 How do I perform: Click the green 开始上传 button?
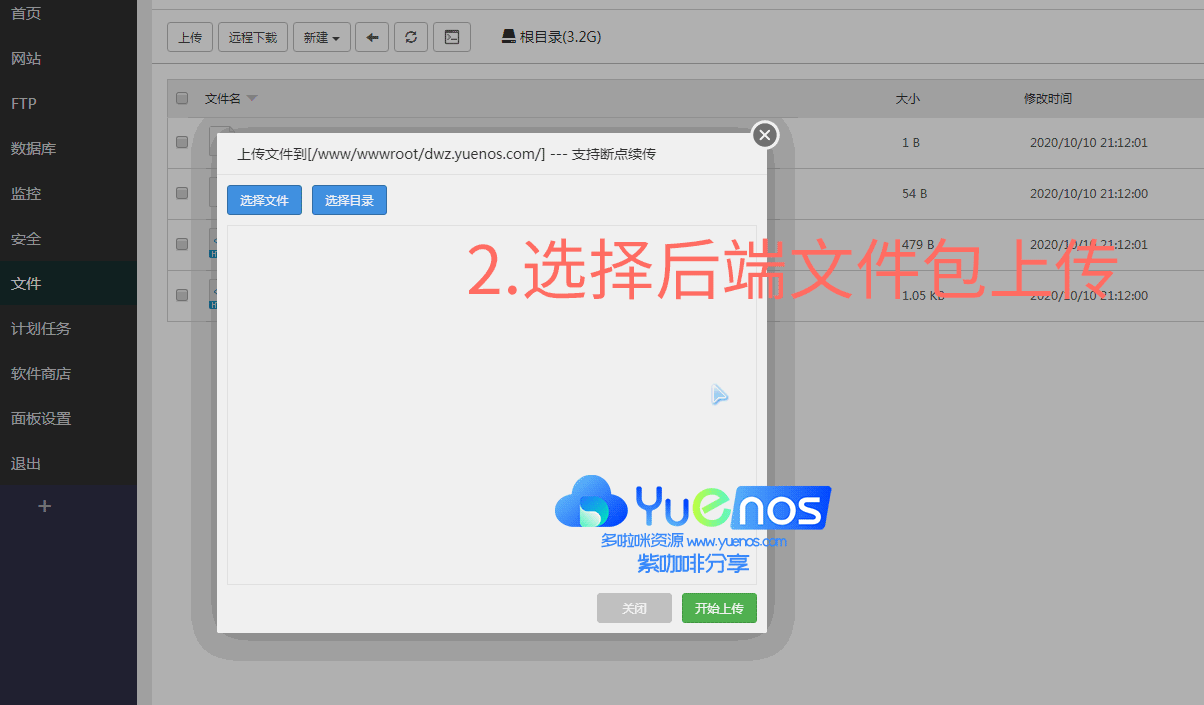point(719,608)
